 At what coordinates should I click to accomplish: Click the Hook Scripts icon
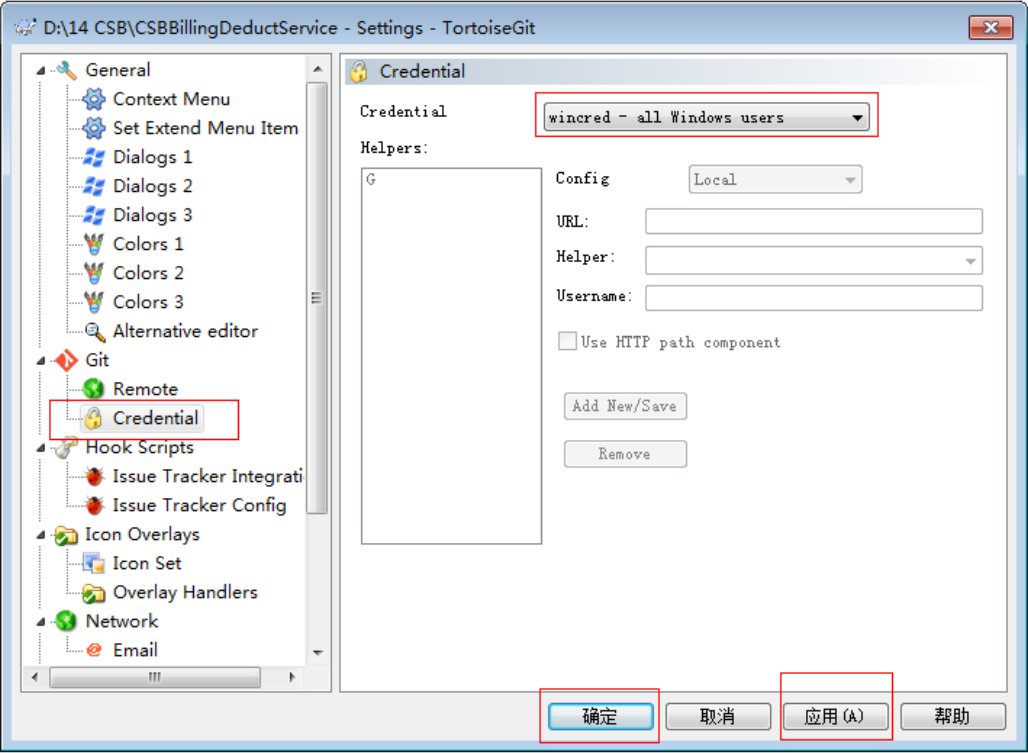pos(66,448)
